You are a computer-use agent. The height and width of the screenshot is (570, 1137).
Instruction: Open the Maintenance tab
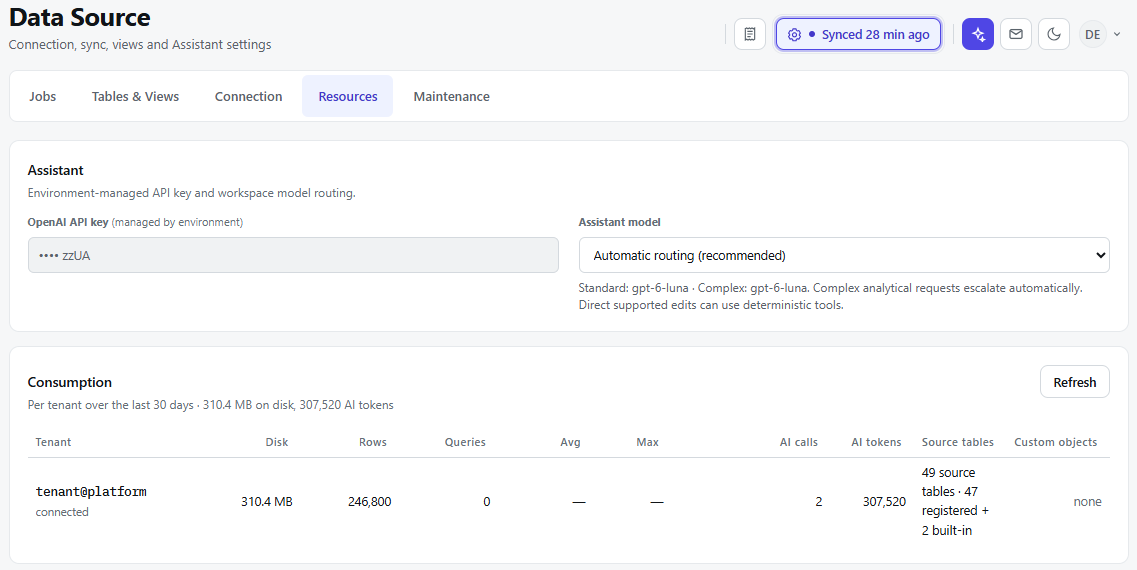coord(452,96)
